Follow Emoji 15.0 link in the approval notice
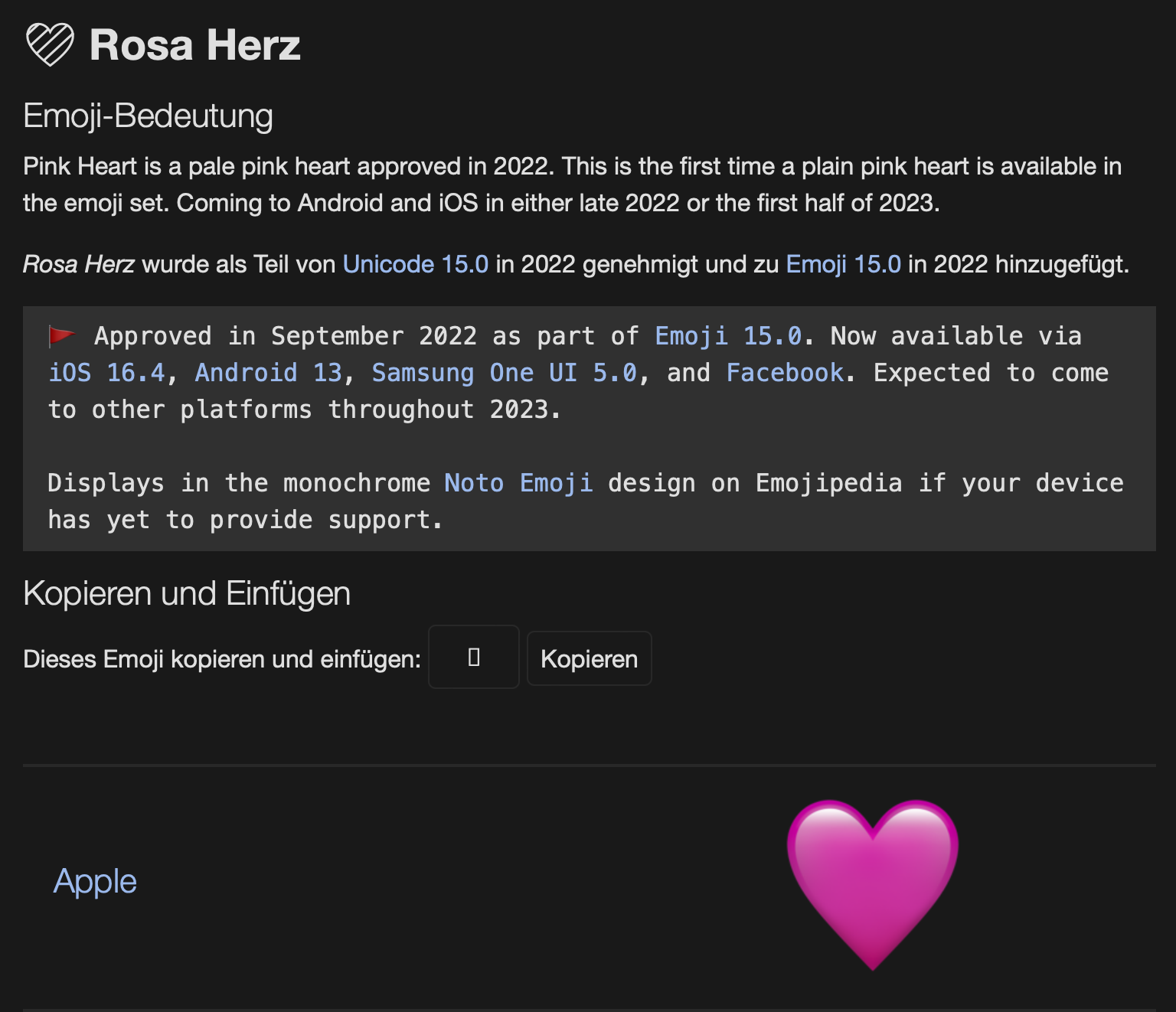The height and width of the screenshot is (1012, 1176). 728,336
